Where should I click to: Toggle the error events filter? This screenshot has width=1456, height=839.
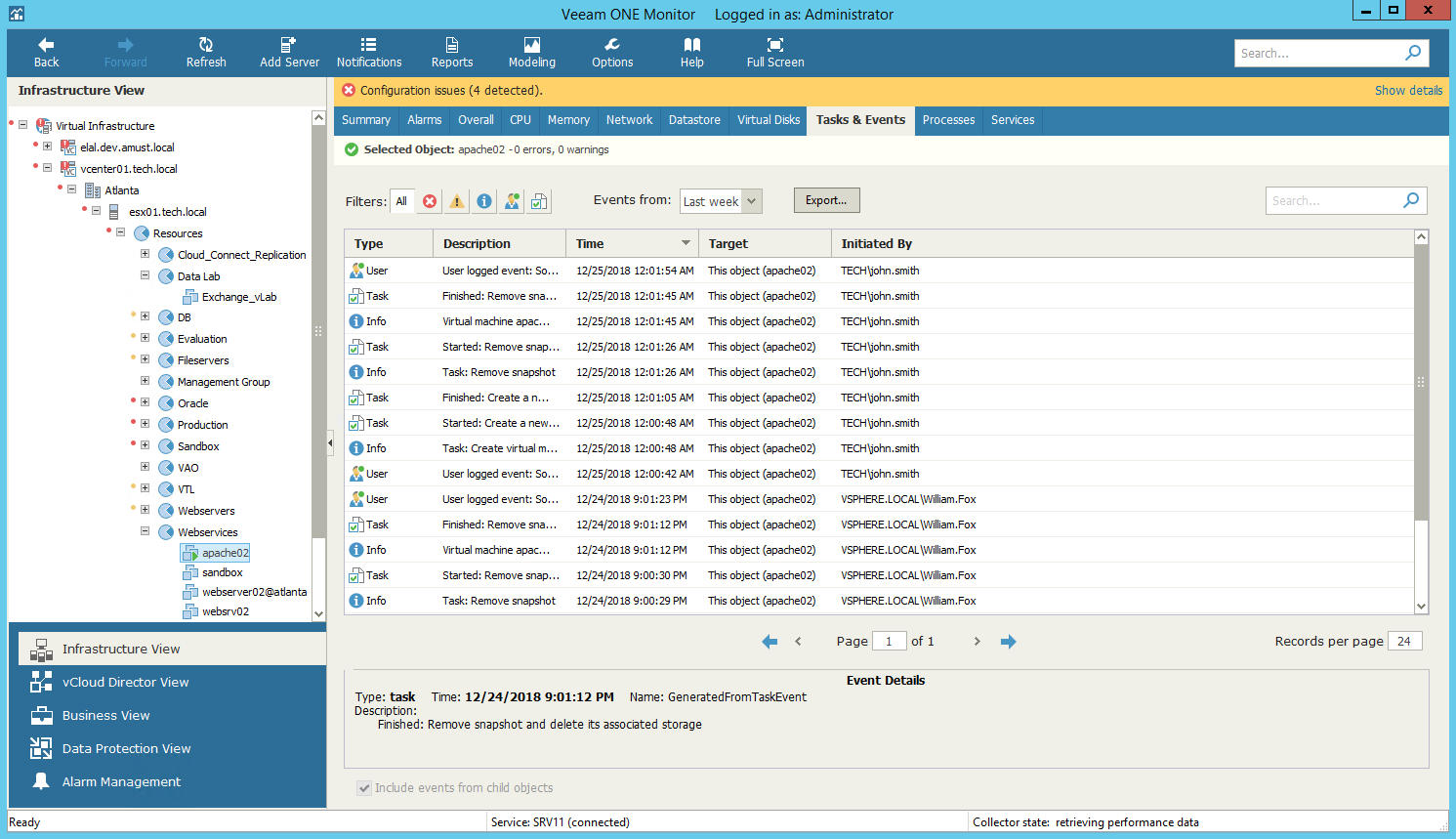tap(430, 201)
